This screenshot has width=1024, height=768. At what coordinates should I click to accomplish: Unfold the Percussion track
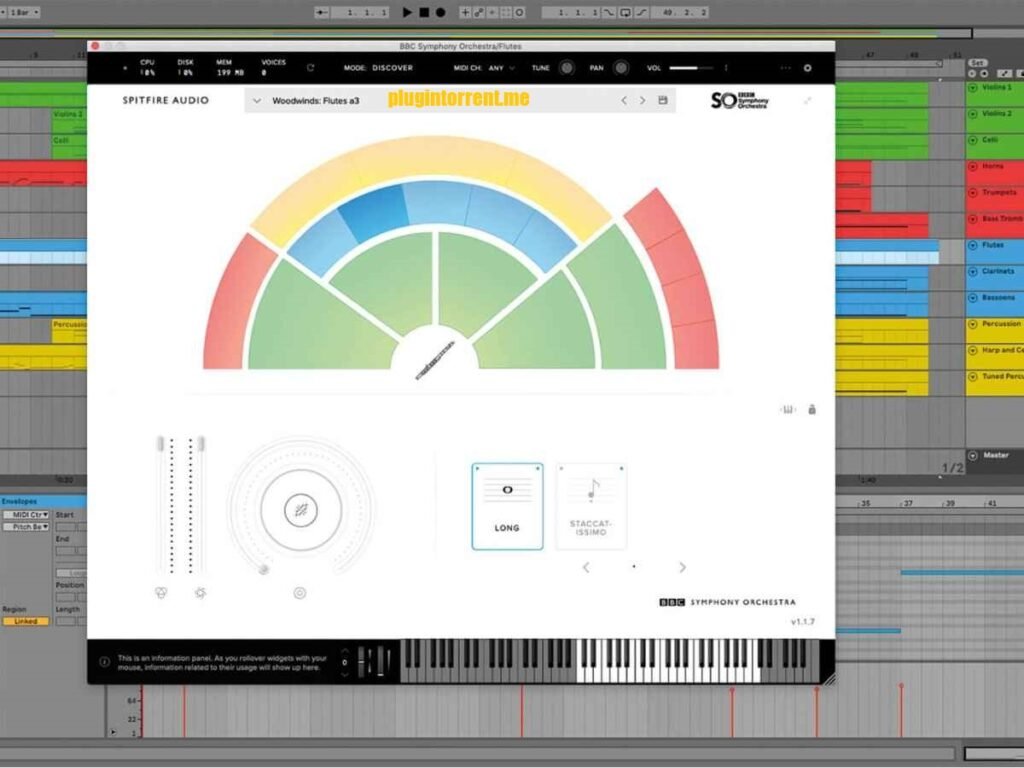point(972,324)
